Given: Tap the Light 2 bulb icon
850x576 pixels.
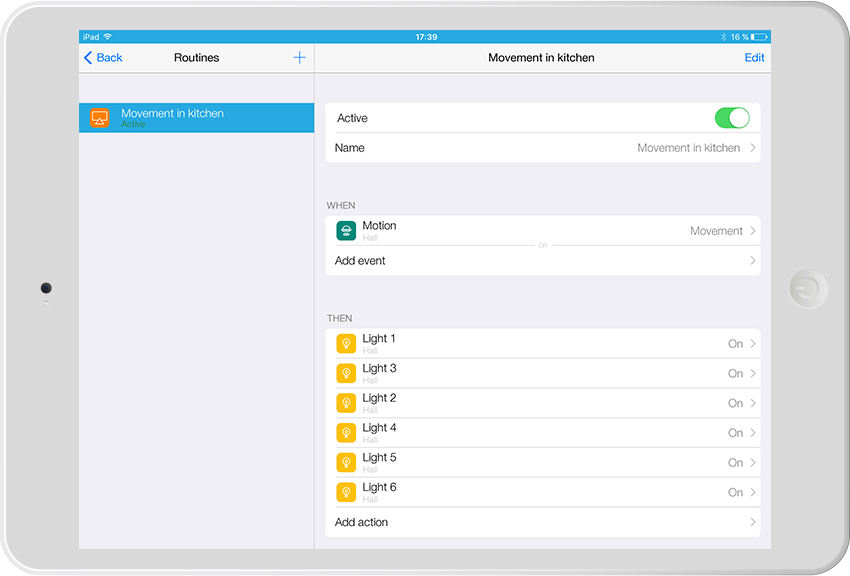Looking at the screenshot, I should (346, 403).
